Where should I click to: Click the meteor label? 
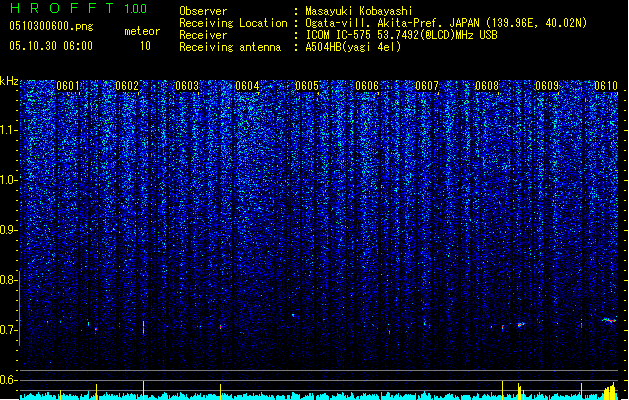142,31
